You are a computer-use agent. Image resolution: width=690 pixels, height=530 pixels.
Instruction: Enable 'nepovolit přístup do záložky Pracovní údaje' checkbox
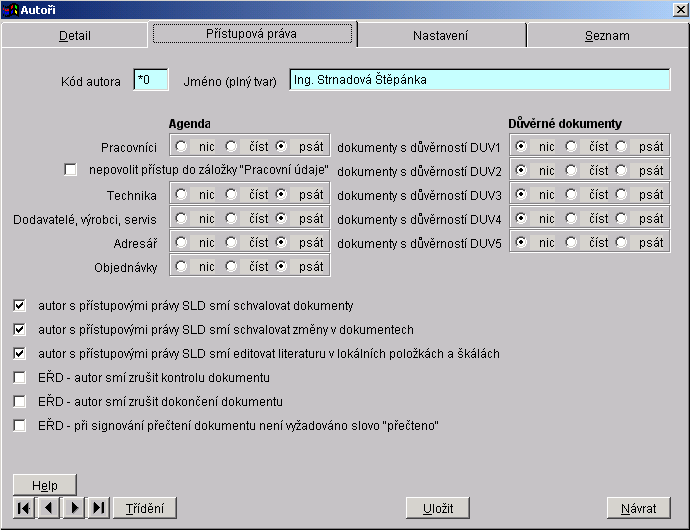71,170
